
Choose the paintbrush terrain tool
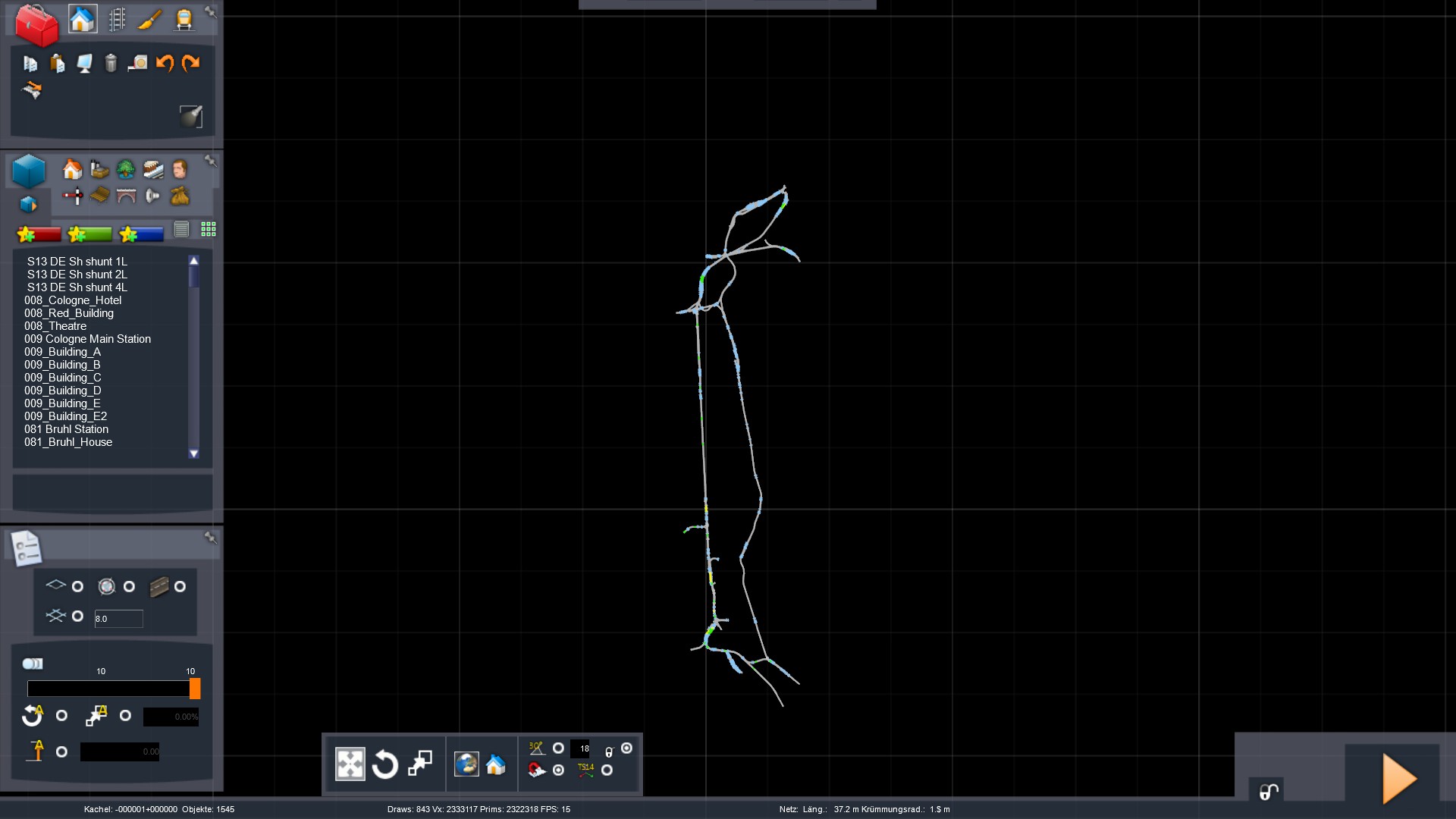click(150, 20)
